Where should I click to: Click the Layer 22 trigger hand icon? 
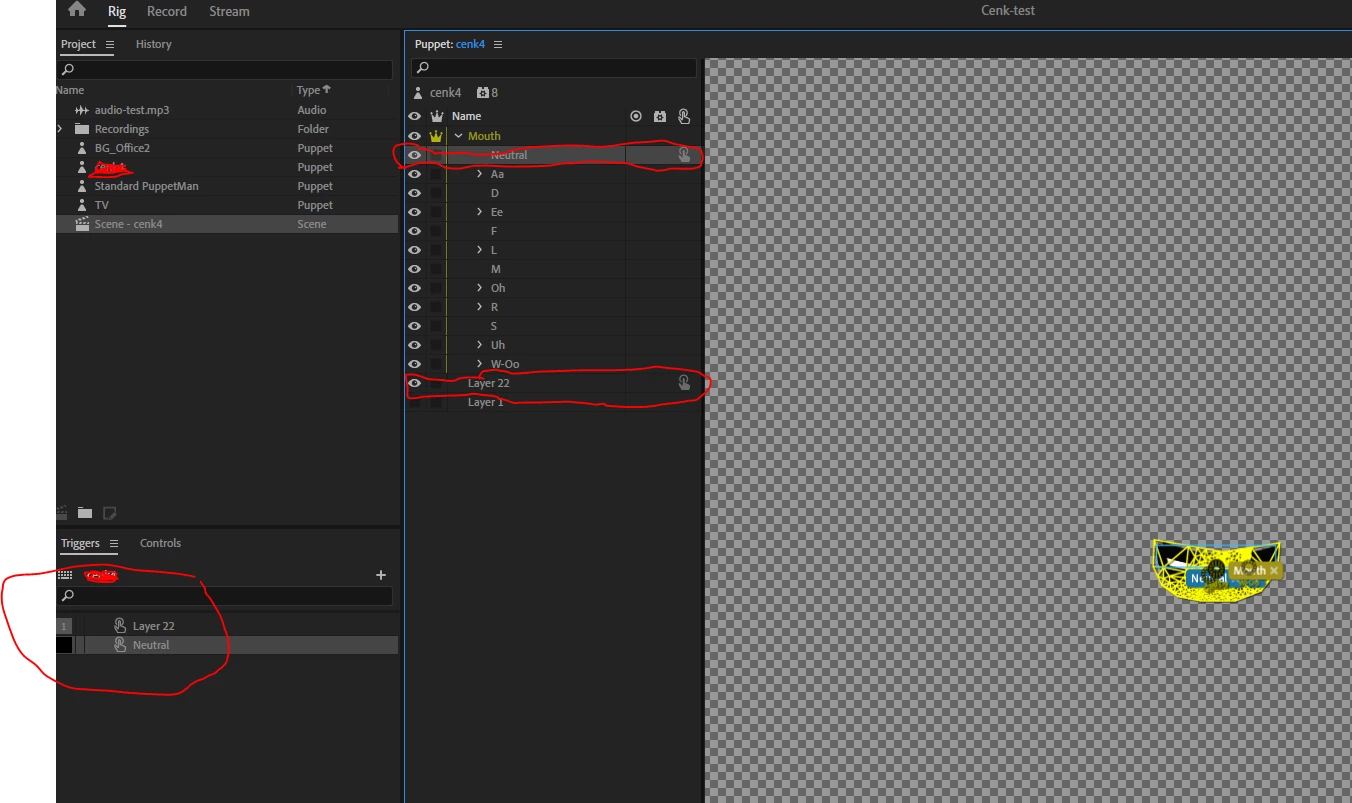[x=684, y=383]
